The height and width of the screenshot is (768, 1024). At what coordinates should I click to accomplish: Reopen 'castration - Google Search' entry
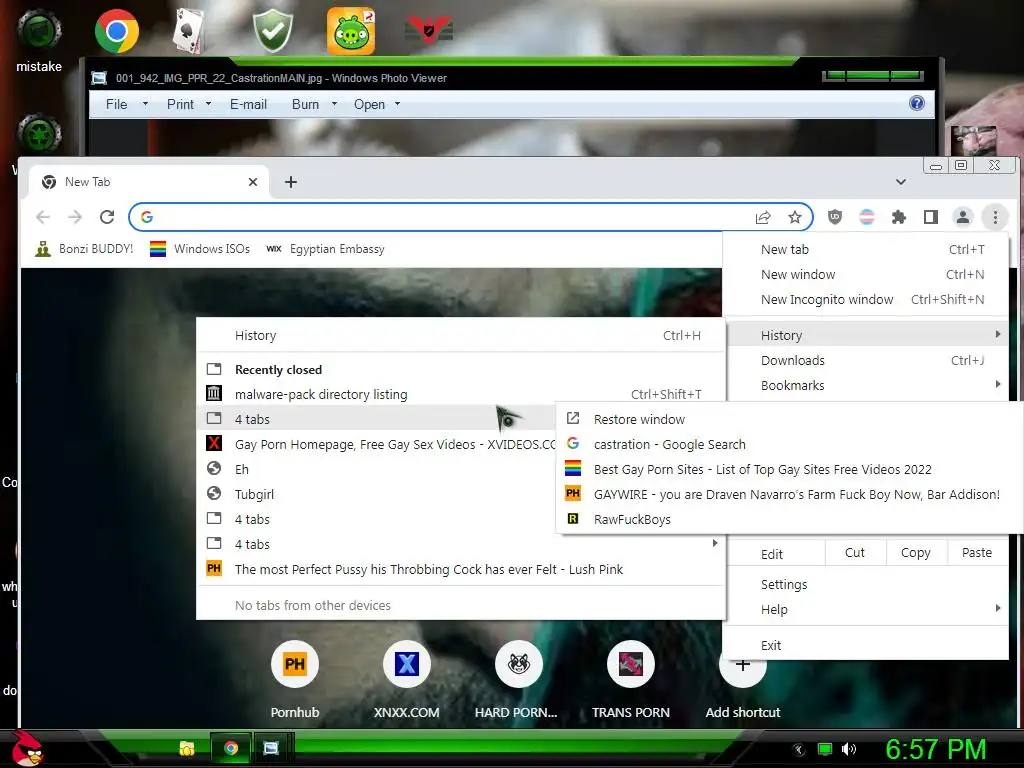coord(789,444)
